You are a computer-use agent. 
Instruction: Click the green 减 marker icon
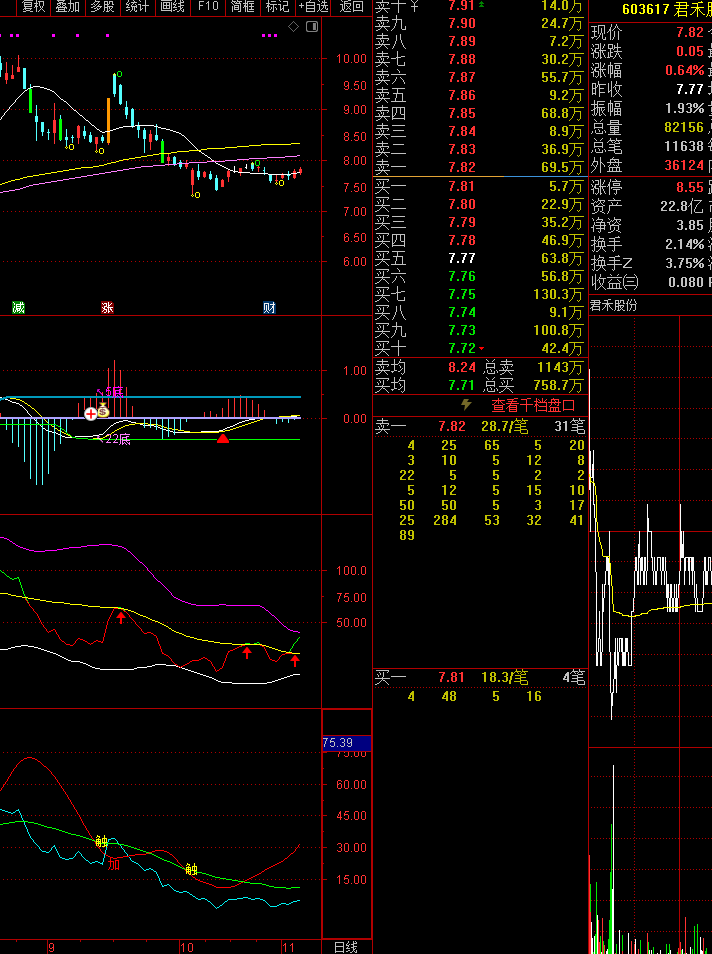click(x=18, y=307)
